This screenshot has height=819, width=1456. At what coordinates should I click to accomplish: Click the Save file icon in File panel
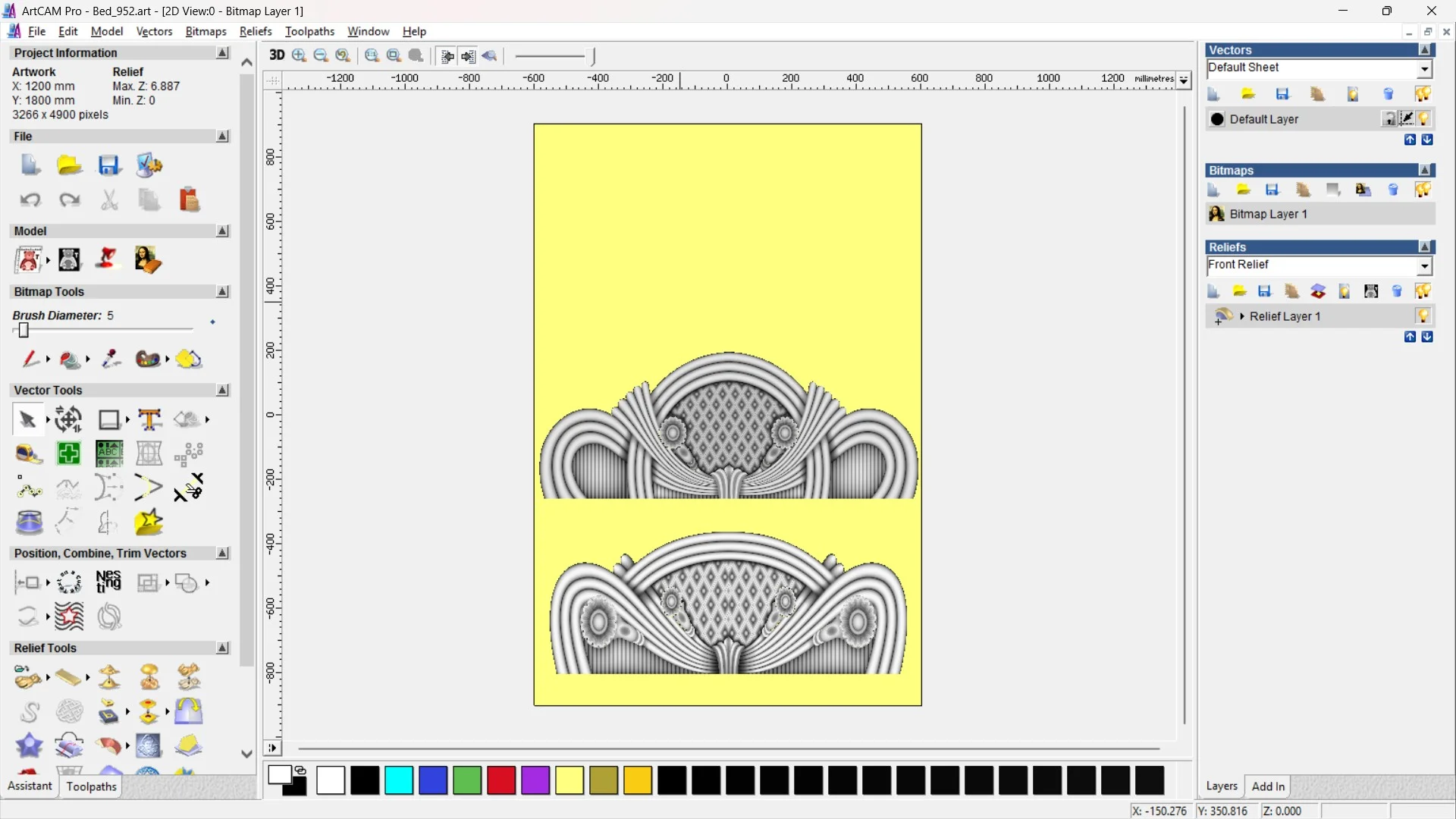pos(109,165)
